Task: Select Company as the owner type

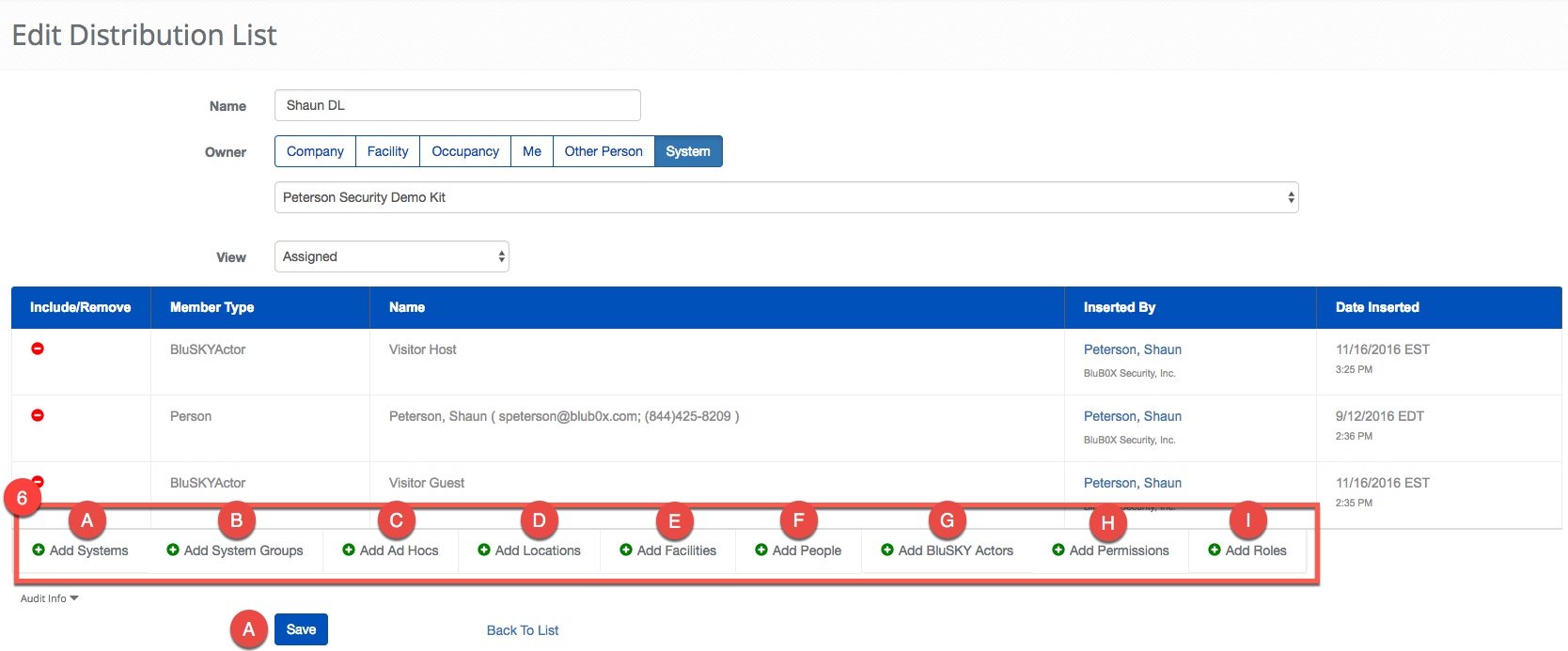Action: coord(315,151)
